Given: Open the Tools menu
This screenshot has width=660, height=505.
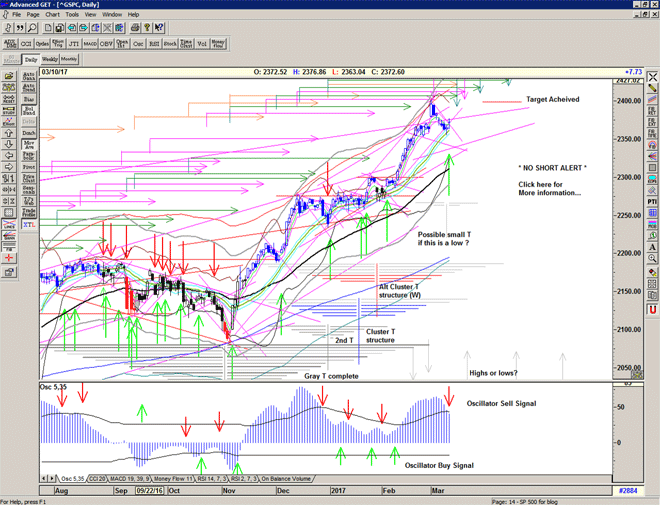Looking at the screenshot, I should tap(72, 15).
